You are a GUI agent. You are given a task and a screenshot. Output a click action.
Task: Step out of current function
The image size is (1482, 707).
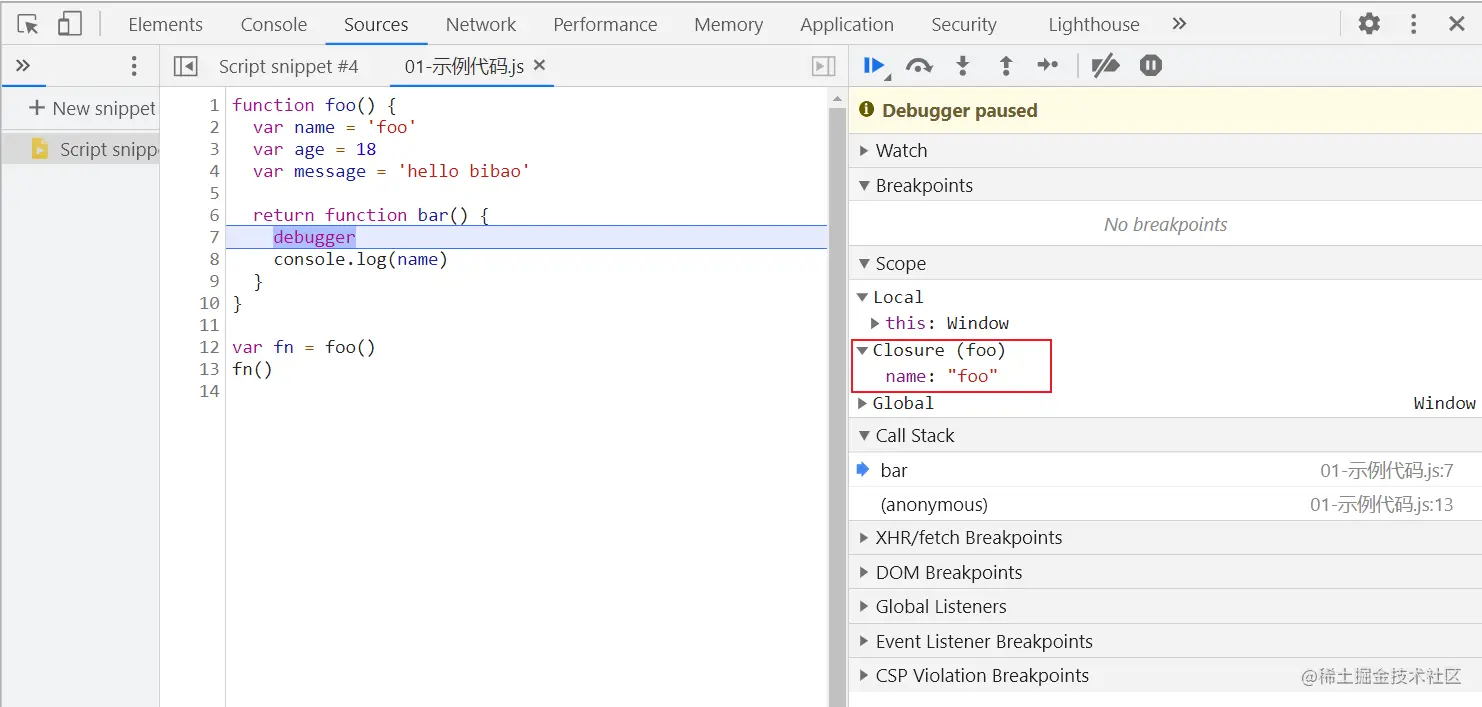[x=1006, y=66]
